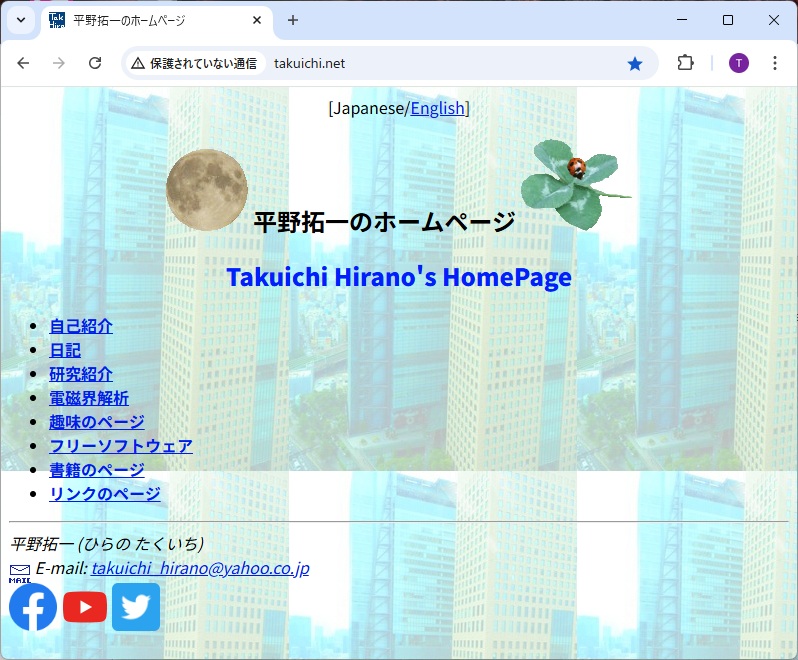Open the 研究紹介 link
Image resolution: width=798 pixels, height=660 pixels.
[81, 374]
